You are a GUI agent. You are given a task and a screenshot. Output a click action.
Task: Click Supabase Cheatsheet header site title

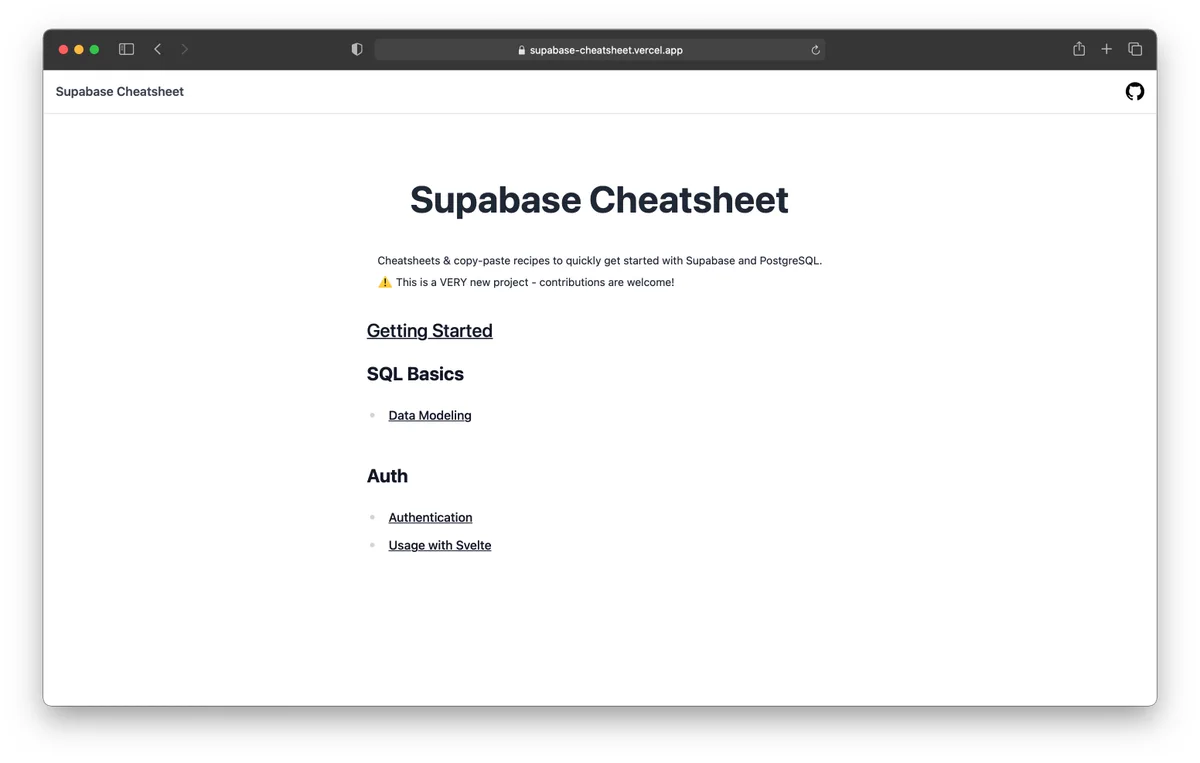point(120,92)
